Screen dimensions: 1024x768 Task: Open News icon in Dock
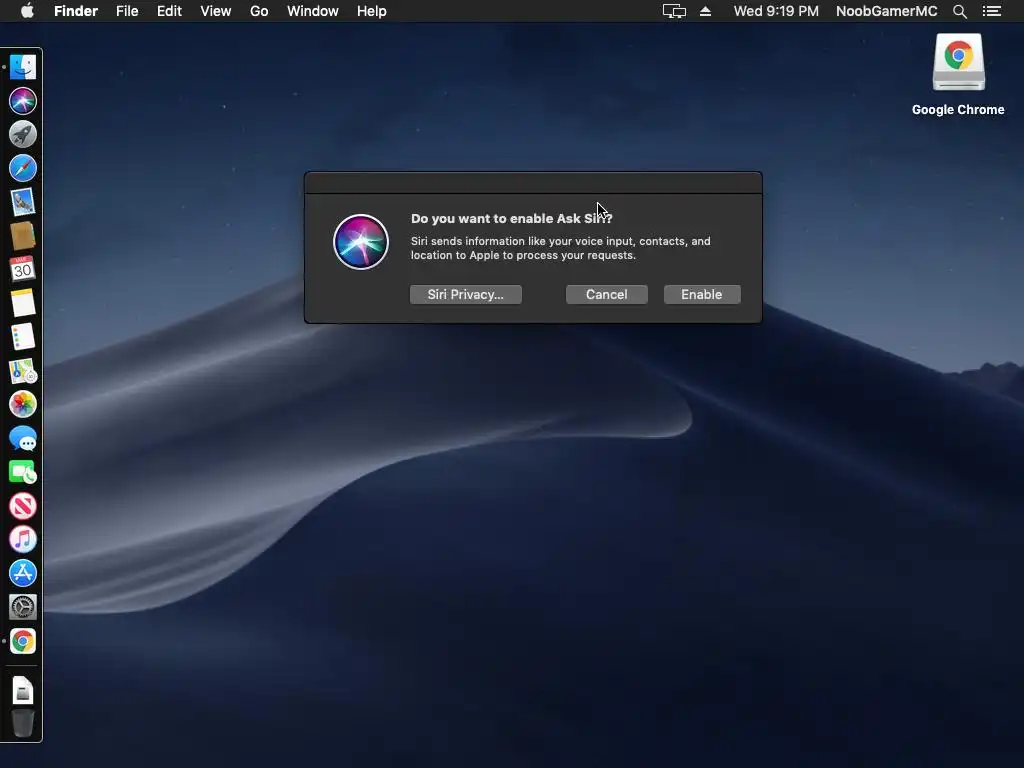[23, 506]
